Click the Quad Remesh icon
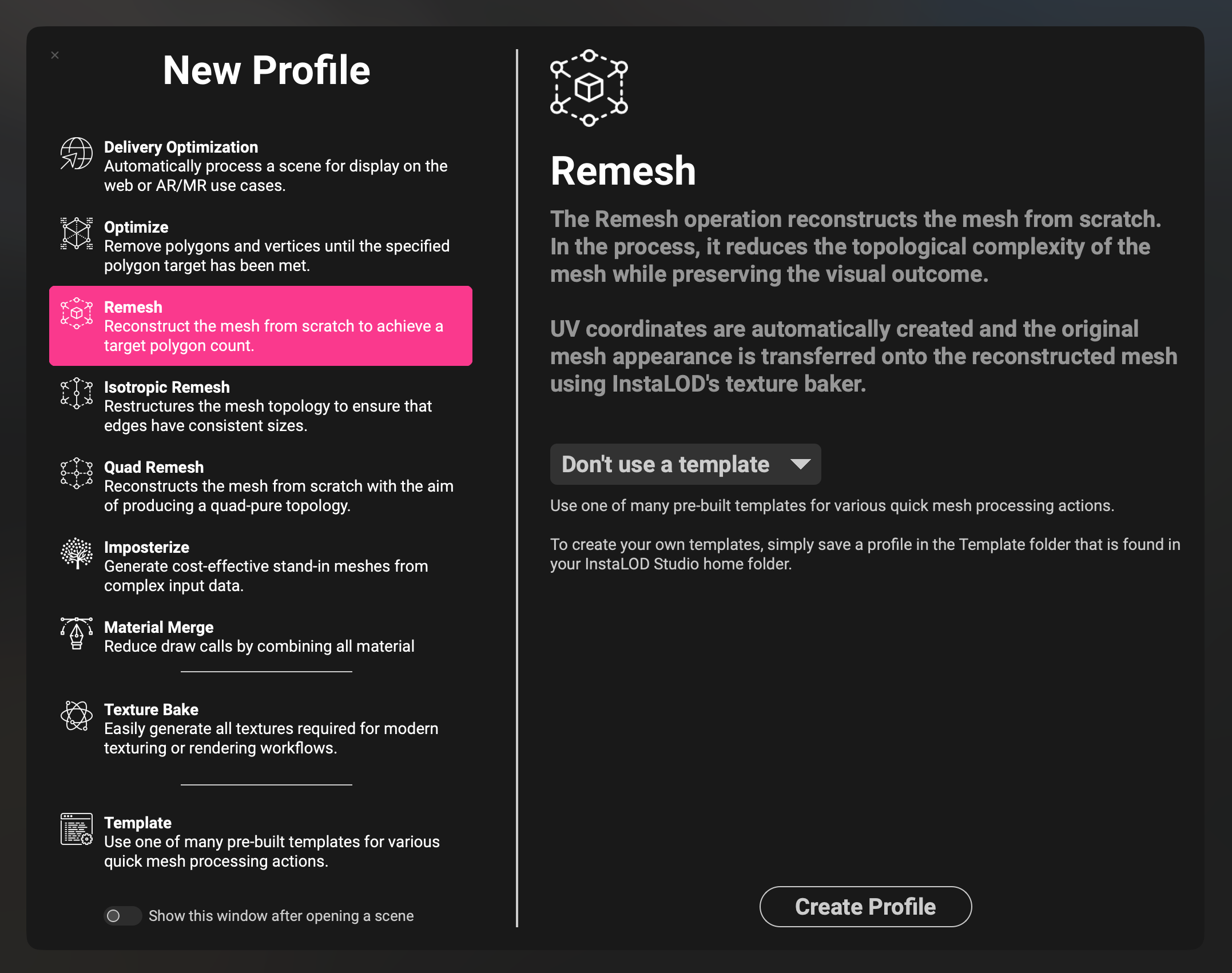Image resolution: width=1232 pixels, height=973 pixels. coord(75,473)
